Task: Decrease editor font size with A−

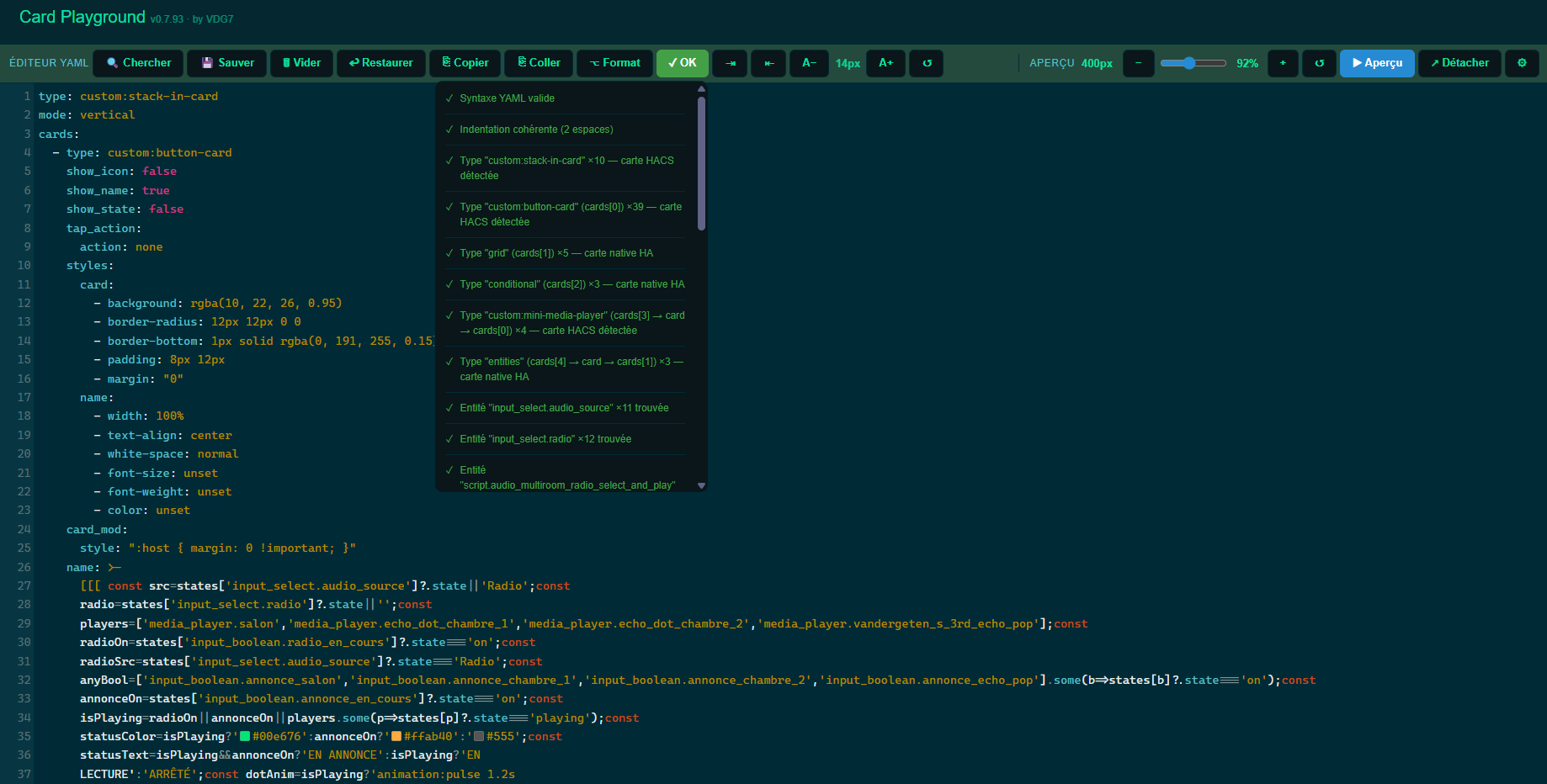Action: pyautogui.click(x=809, y=63)
